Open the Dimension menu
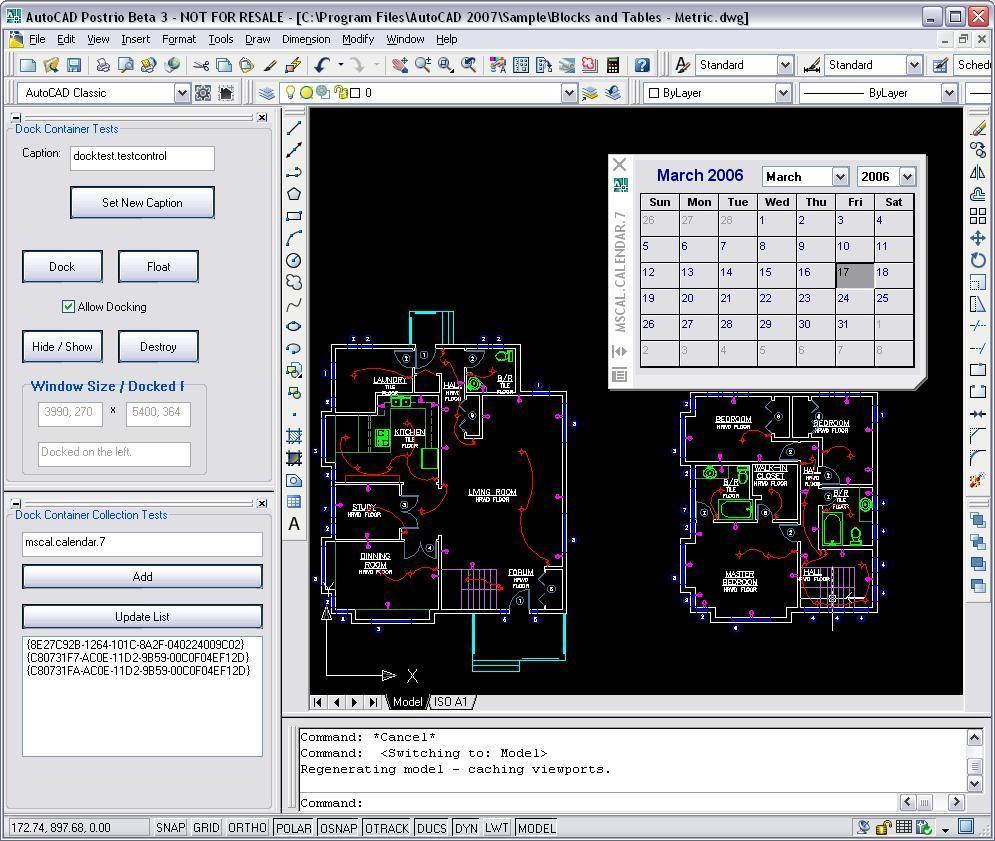995x841 pixels. coord(306,39)
